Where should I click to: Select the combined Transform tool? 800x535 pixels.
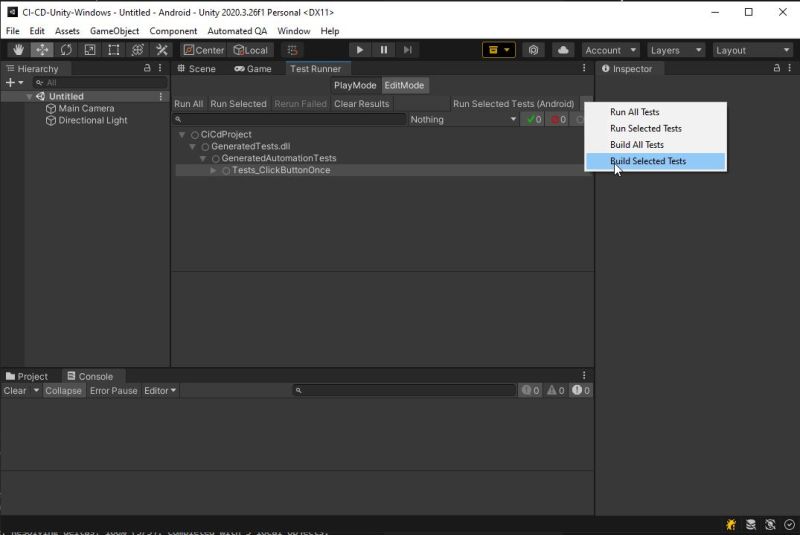point(138,50)
